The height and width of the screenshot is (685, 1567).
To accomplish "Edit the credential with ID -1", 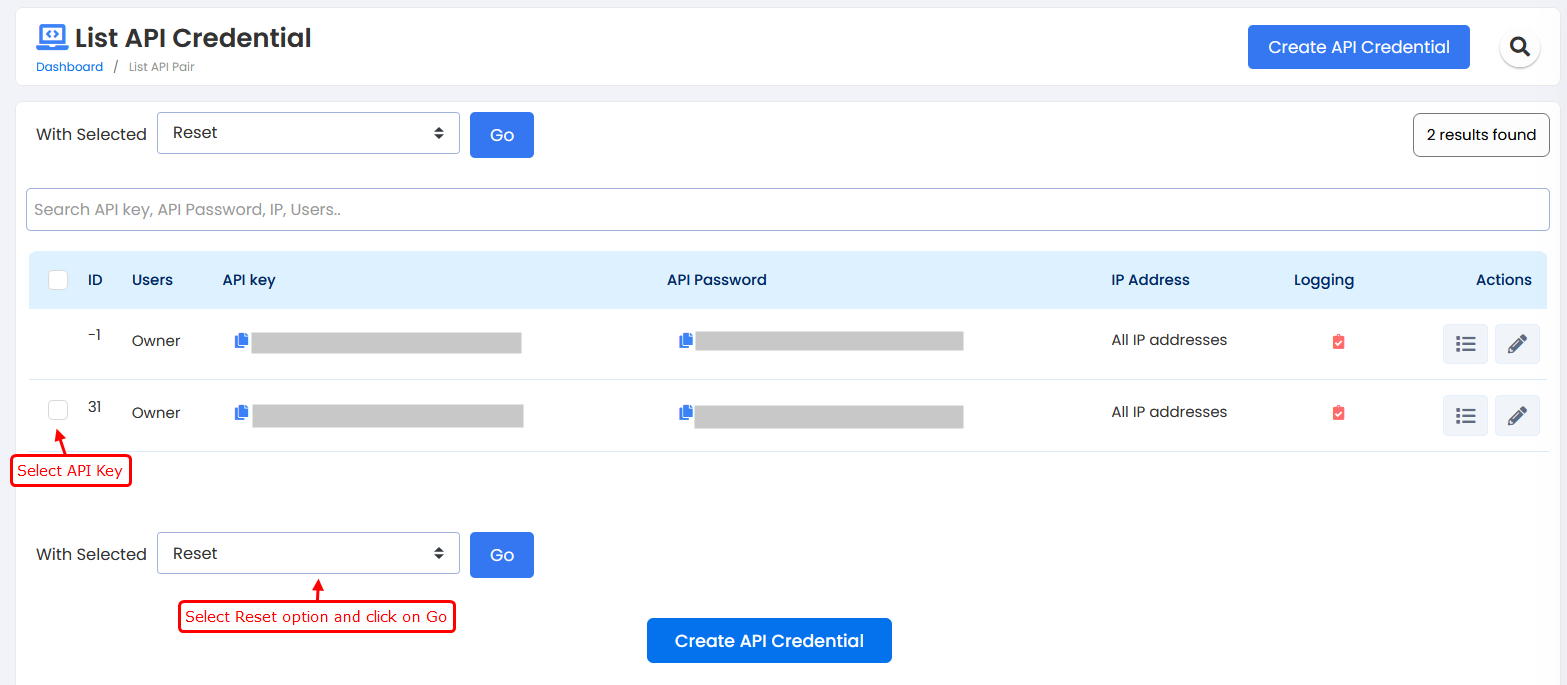I will click(x=1516, y=344).
